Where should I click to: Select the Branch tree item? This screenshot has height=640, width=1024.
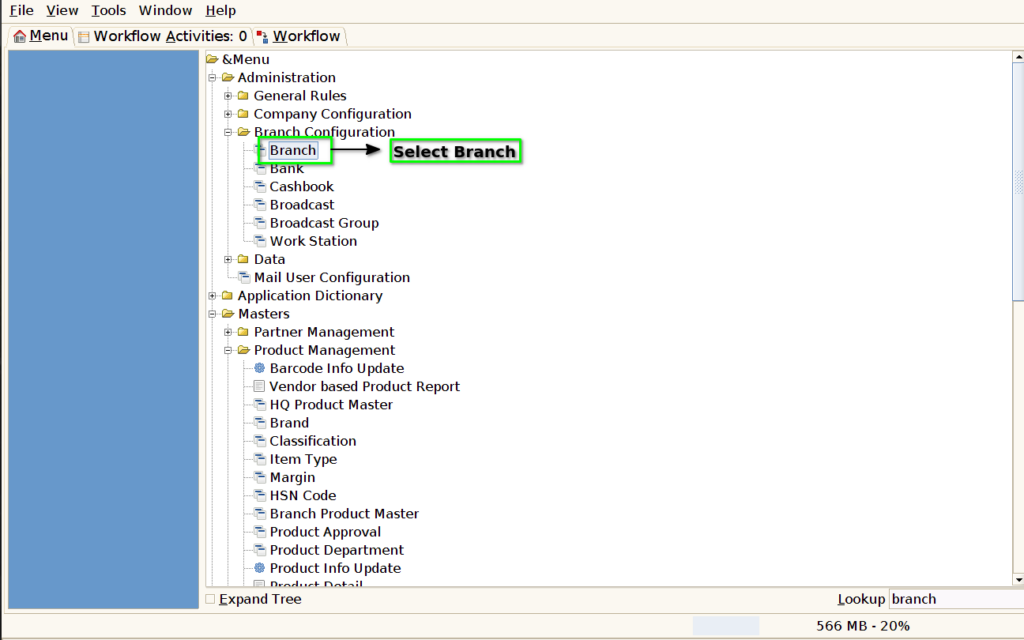[293, 150]
